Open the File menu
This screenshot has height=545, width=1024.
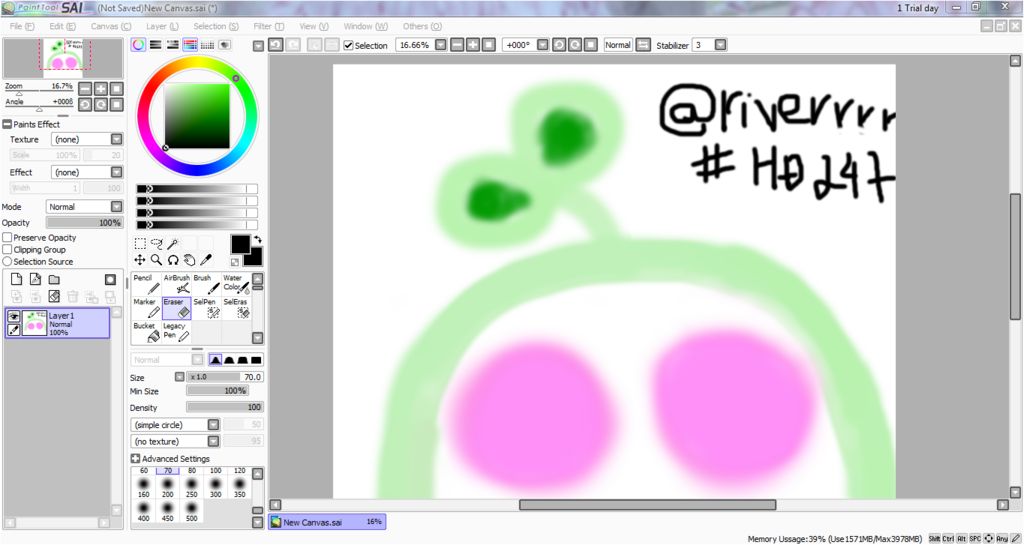tap(22, 26)
